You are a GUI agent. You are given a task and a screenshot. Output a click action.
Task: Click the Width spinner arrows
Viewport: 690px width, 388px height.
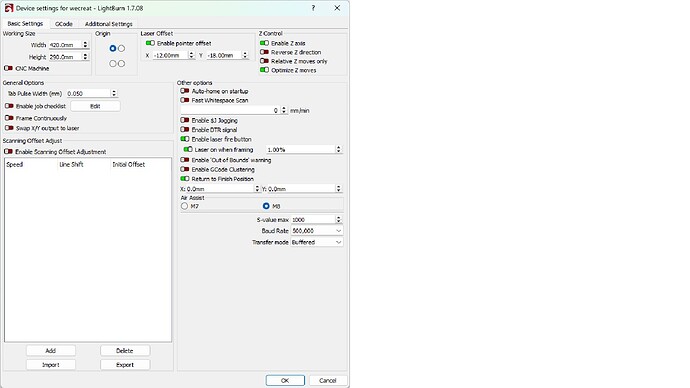[x=85, y=45]
